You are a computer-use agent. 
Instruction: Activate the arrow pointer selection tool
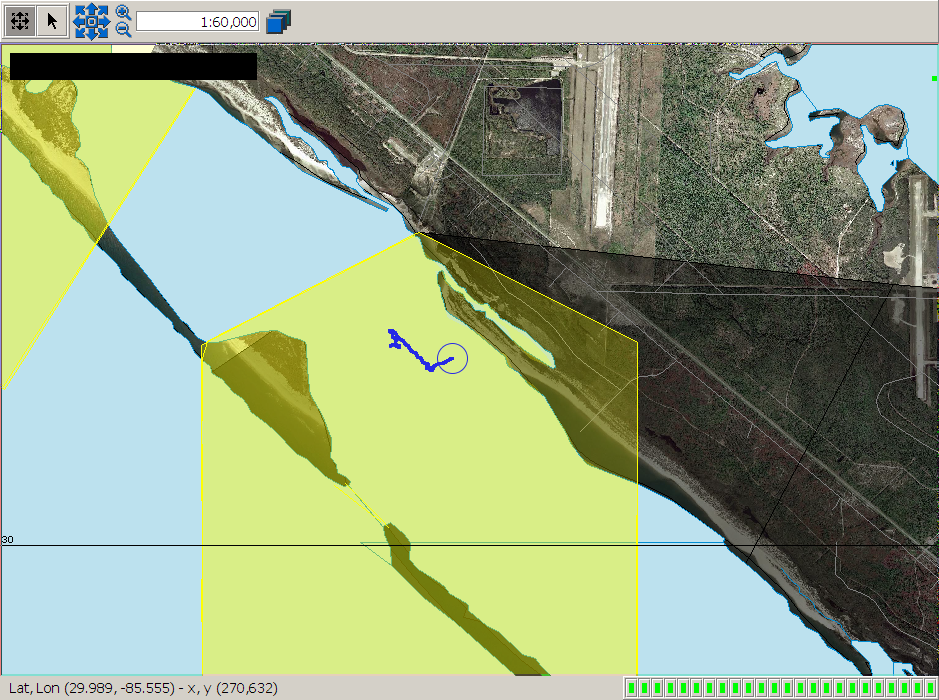pos(53,21)
